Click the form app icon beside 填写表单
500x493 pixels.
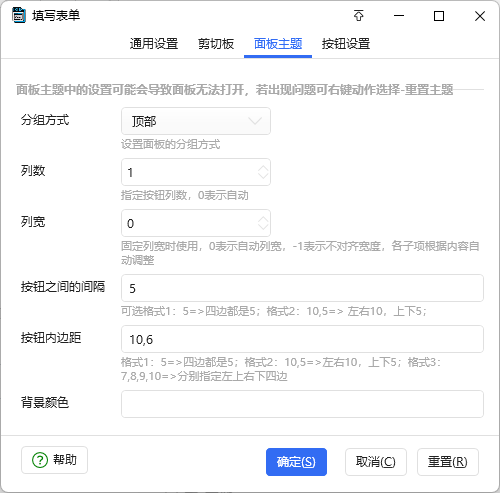[19, 15]
